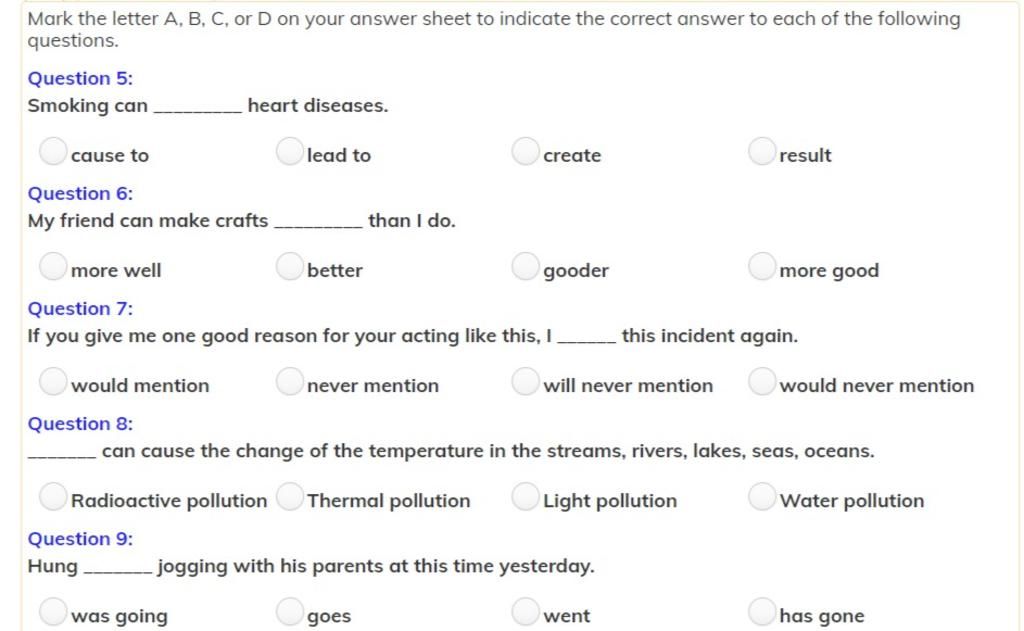Choose 'Radioactive pollution' for Question 8

53,496
